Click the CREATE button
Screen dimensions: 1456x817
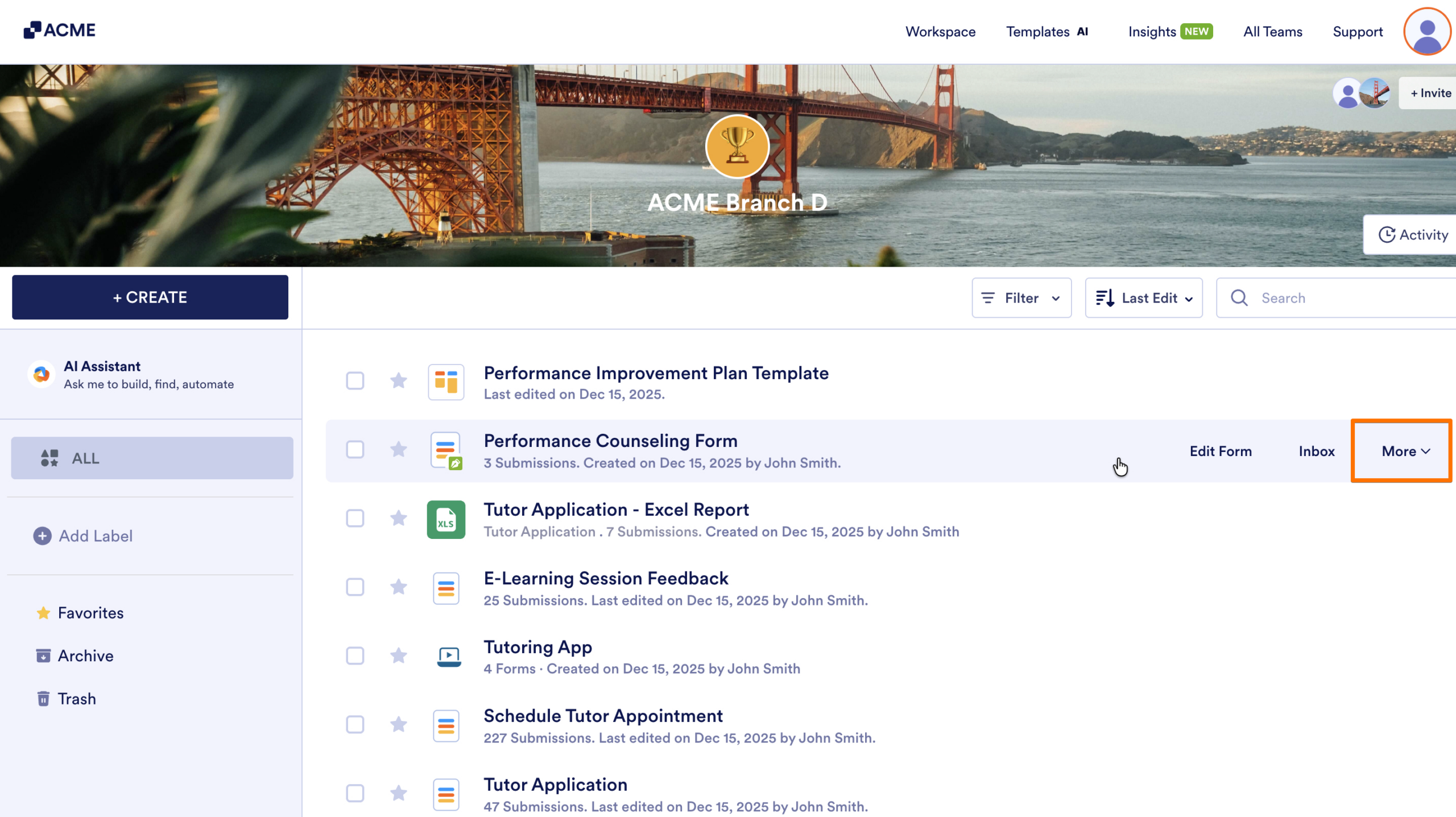pyautogui.click(x=150, y=297)
